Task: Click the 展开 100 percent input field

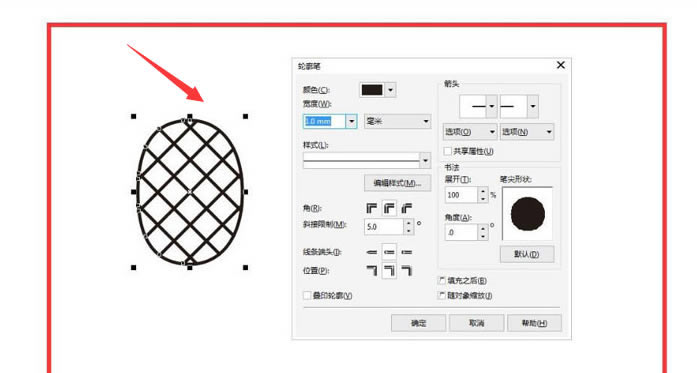Action: point(461,195)
